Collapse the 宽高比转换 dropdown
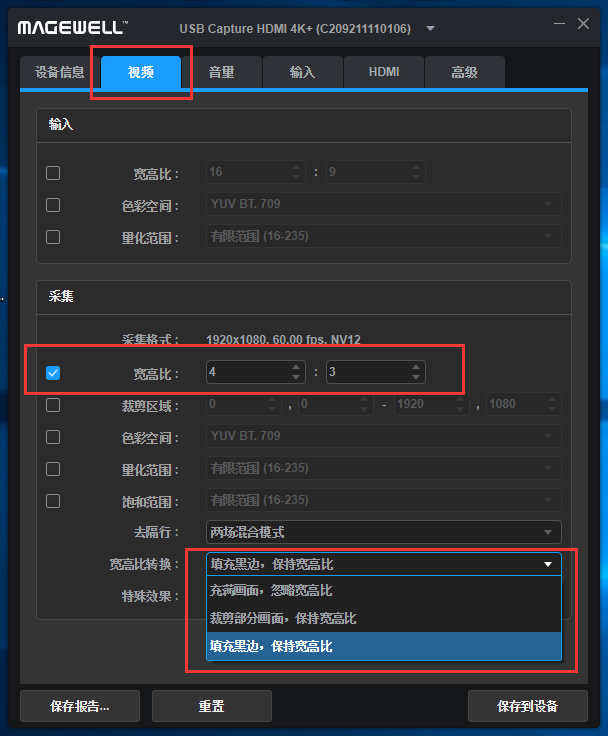608x736 pixels. tap(384, 564)
